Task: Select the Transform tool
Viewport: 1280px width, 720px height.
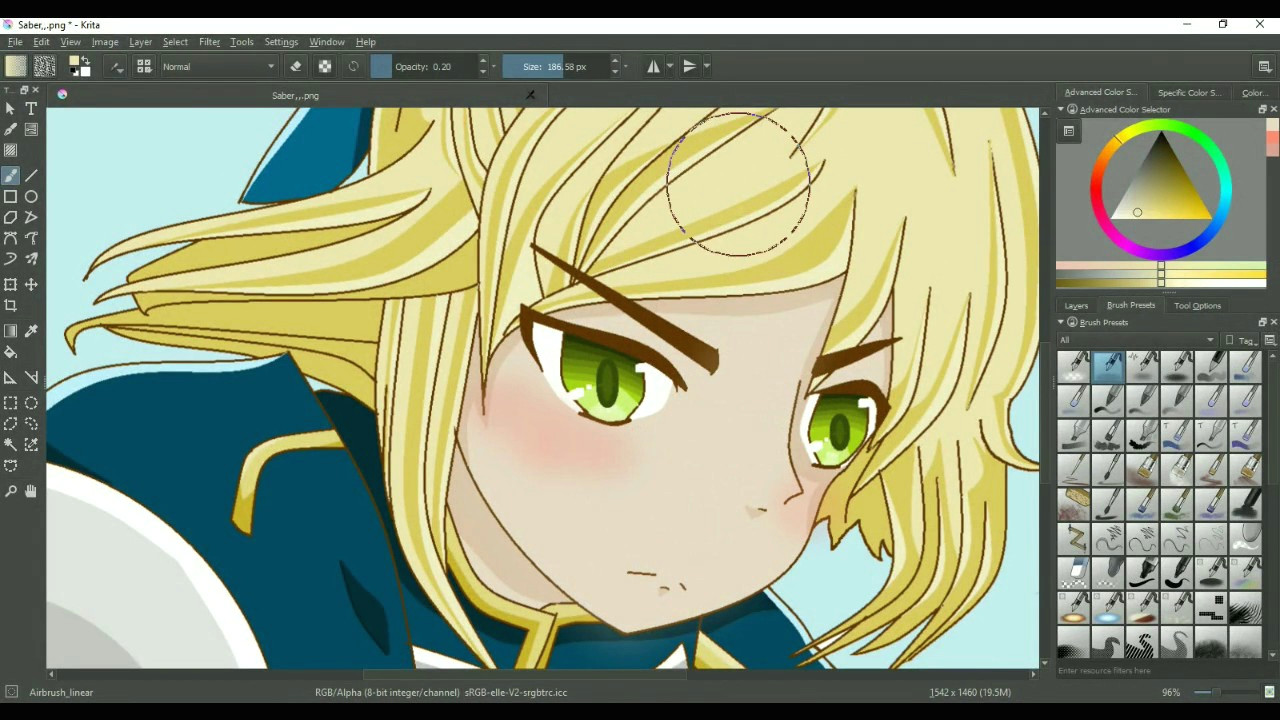Action: pyautogui.click(x=10, y=285)
